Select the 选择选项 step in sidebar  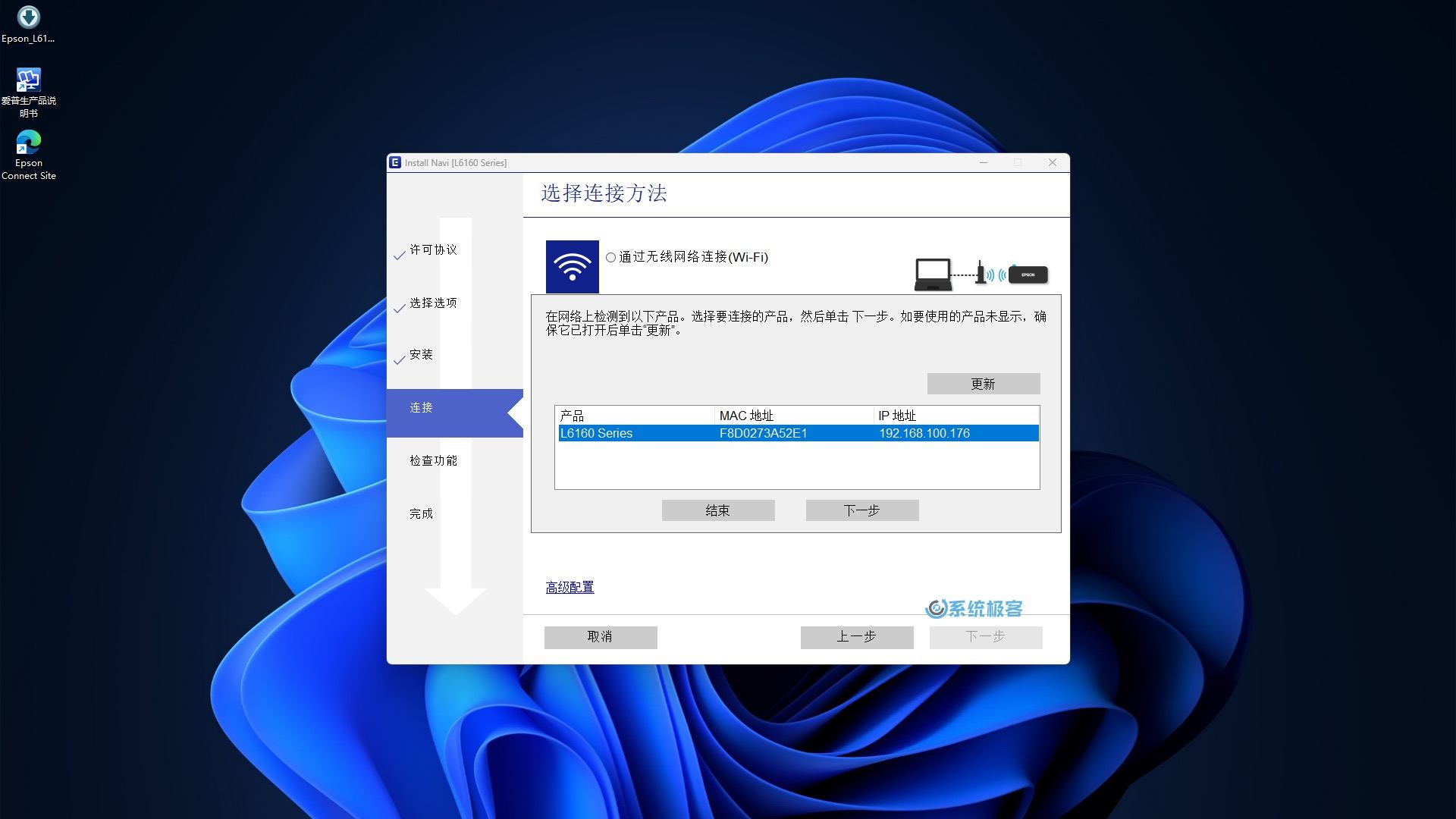[x=433, y=303]
